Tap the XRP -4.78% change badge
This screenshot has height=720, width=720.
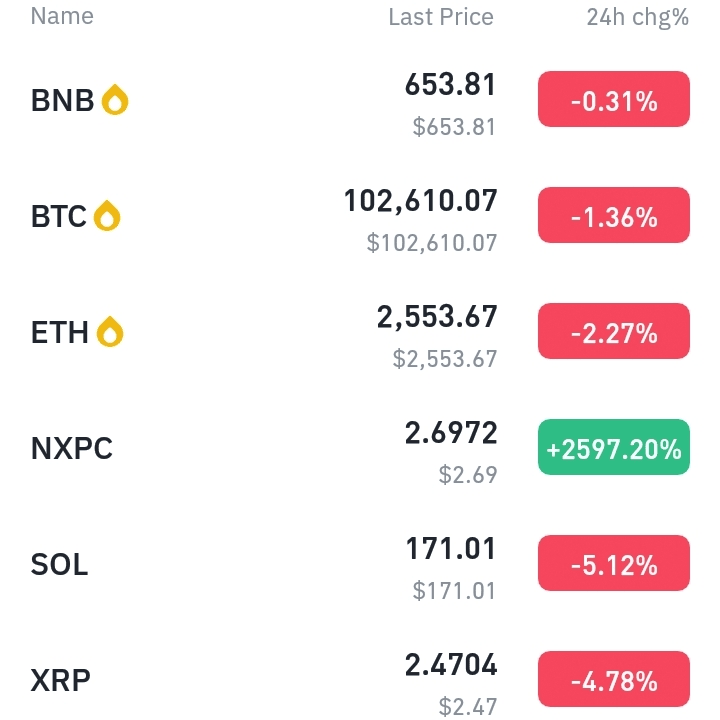click(614, 679)
